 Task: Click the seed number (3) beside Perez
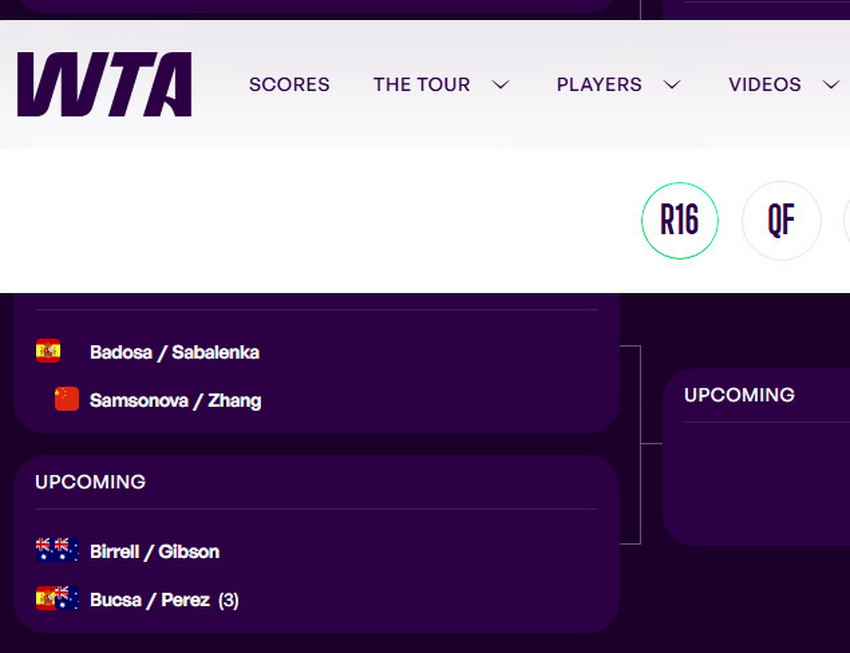tap(228, 600)
